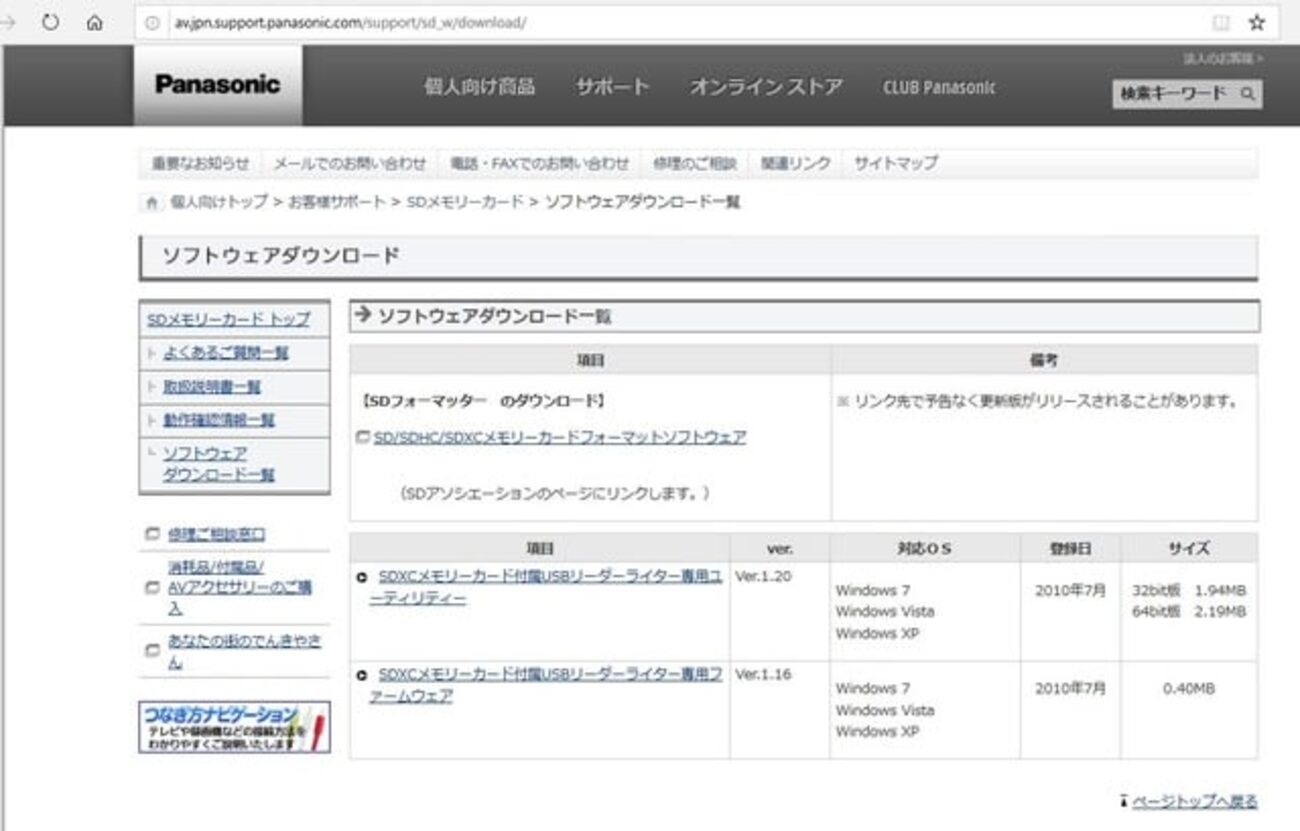Click Windows Vista in the Ver.1.20 row
Viewport: 1300px width, 831px height.
click(x=885, y=611)
